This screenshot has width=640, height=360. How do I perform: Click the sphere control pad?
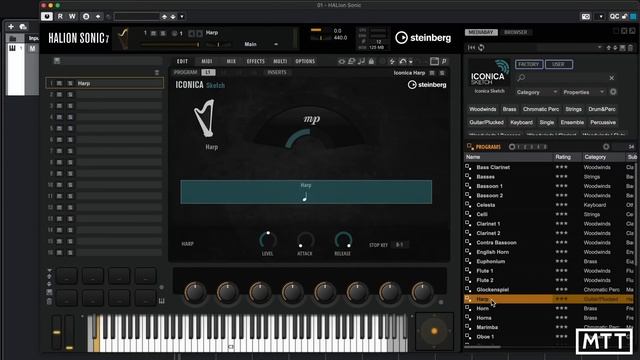[434, 331]
